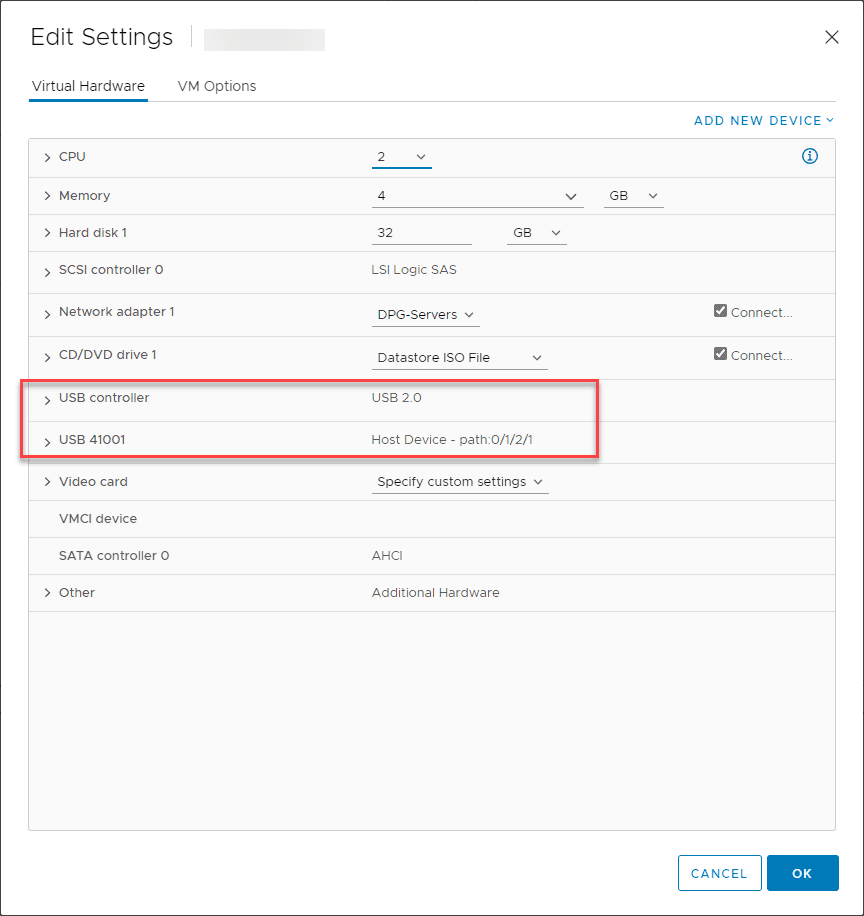This screenshot has height=916, width=864.
Task: Click the Cancel button
Action: (719, 873)
